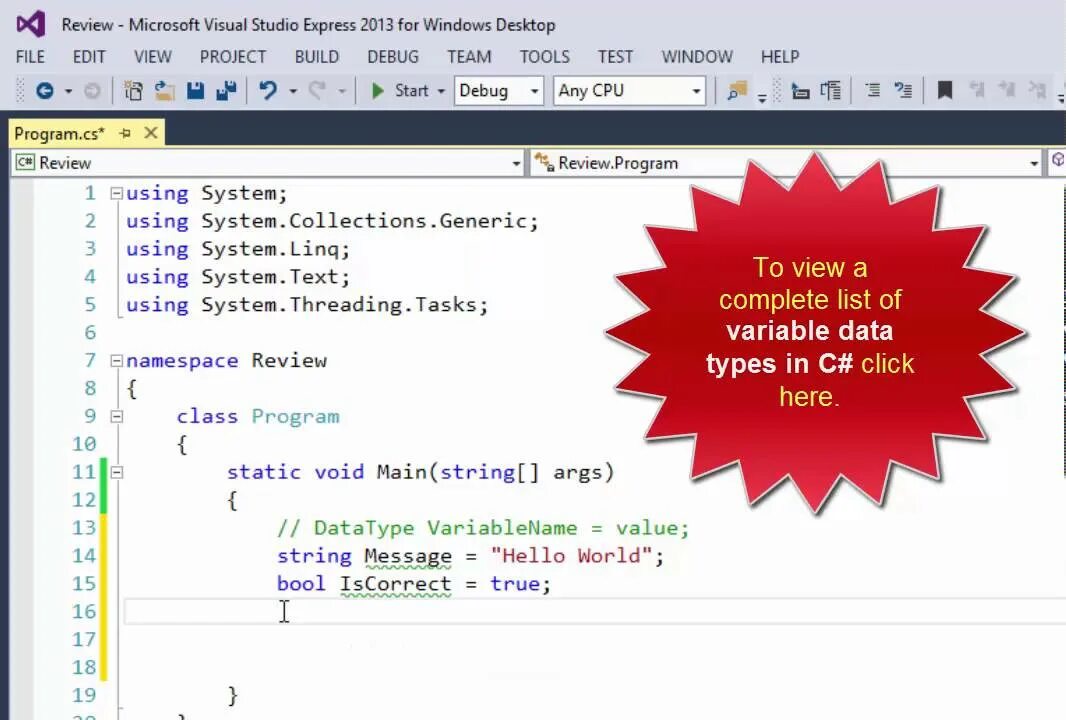Screen dimensions: 1066x720
Task: Click the Find in Files toolbar icon
Action: 737,90
